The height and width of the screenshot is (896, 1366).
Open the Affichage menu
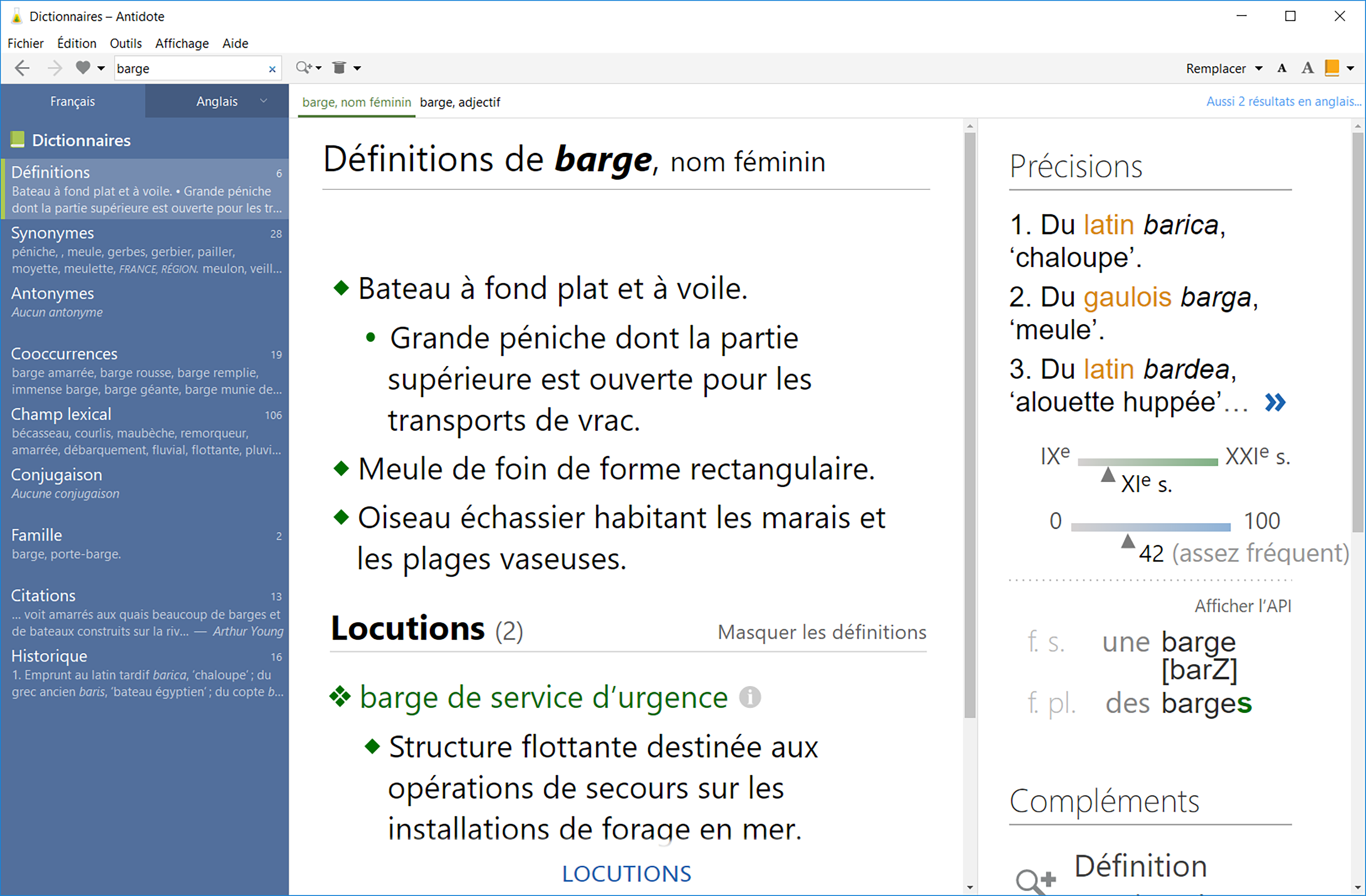(182, 43)
